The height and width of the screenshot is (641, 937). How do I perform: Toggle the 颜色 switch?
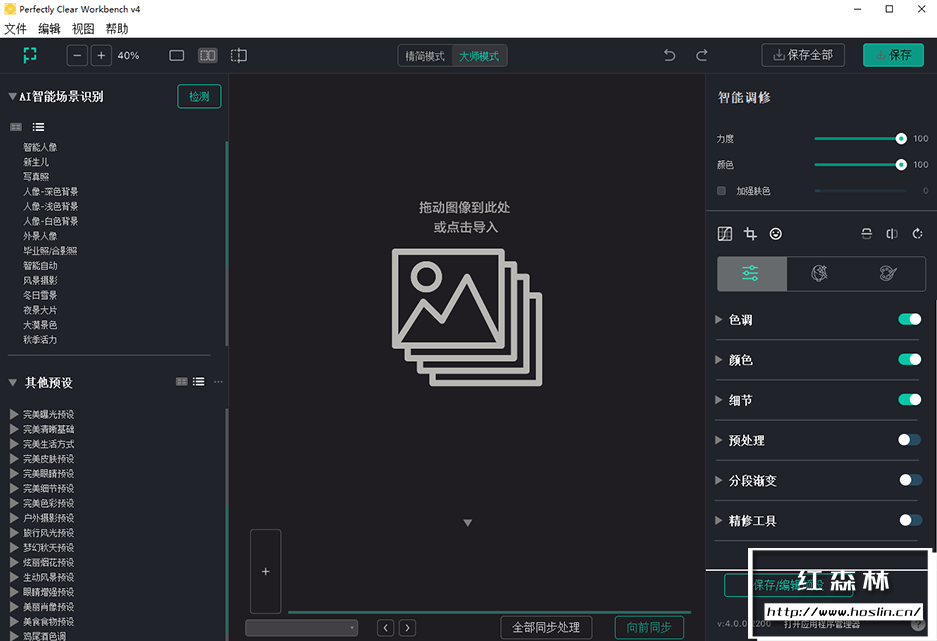tap(910, 359)
